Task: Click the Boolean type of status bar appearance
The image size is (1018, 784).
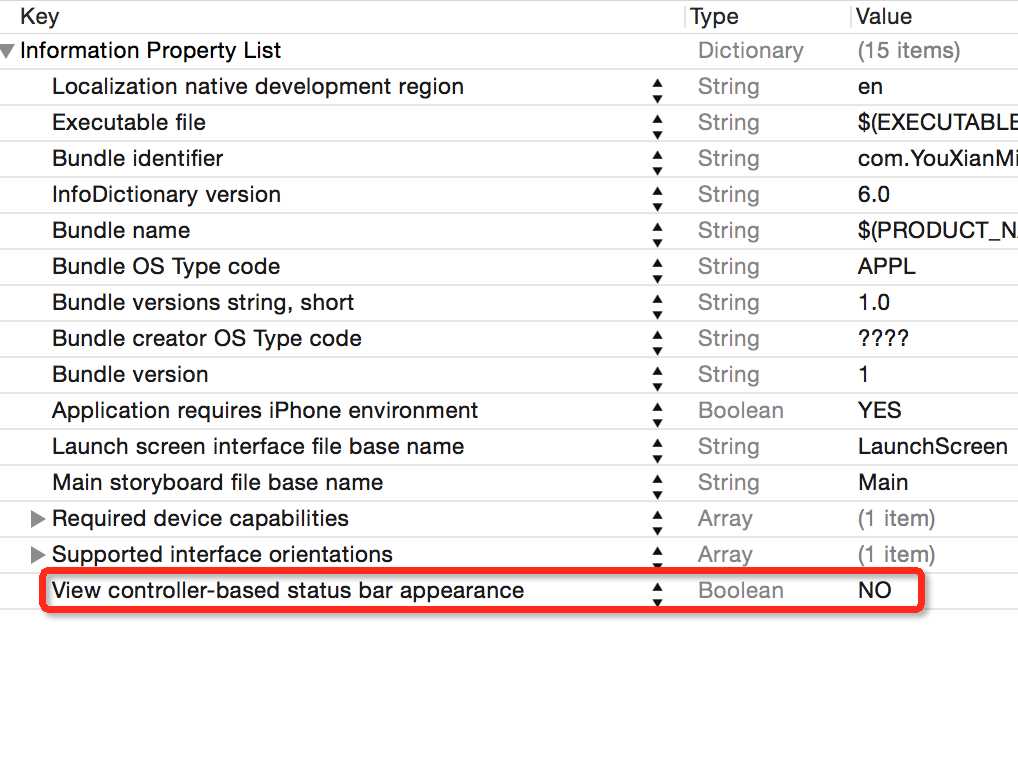Action: (740, 590)
